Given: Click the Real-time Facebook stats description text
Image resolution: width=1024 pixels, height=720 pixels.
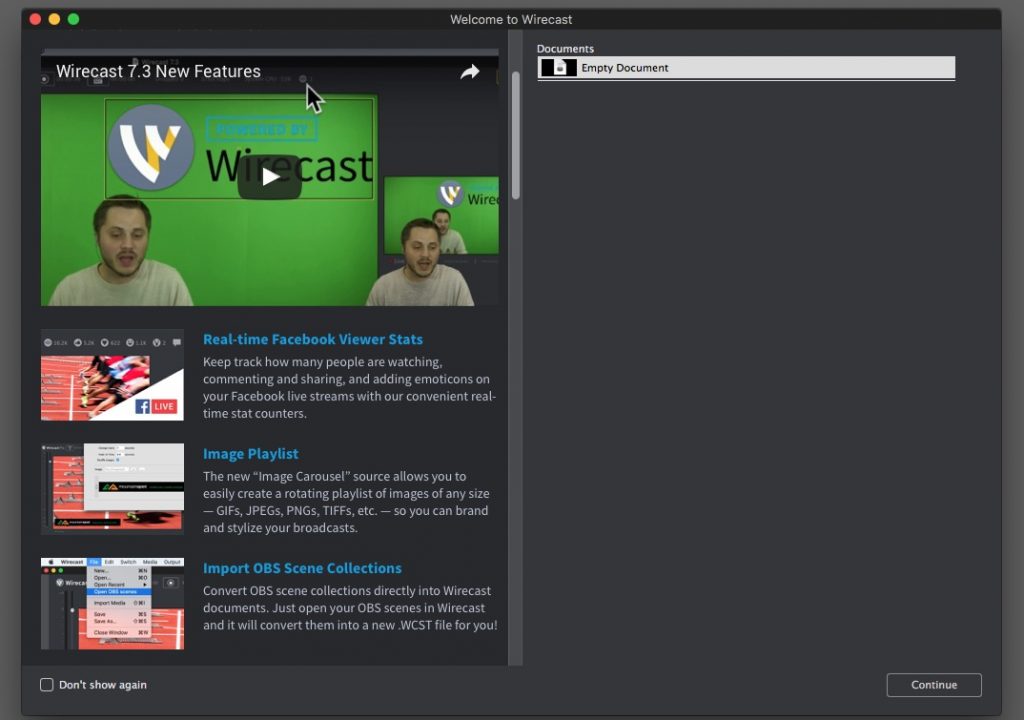Looking at the screenshot, I should click(x=349, y=387).
